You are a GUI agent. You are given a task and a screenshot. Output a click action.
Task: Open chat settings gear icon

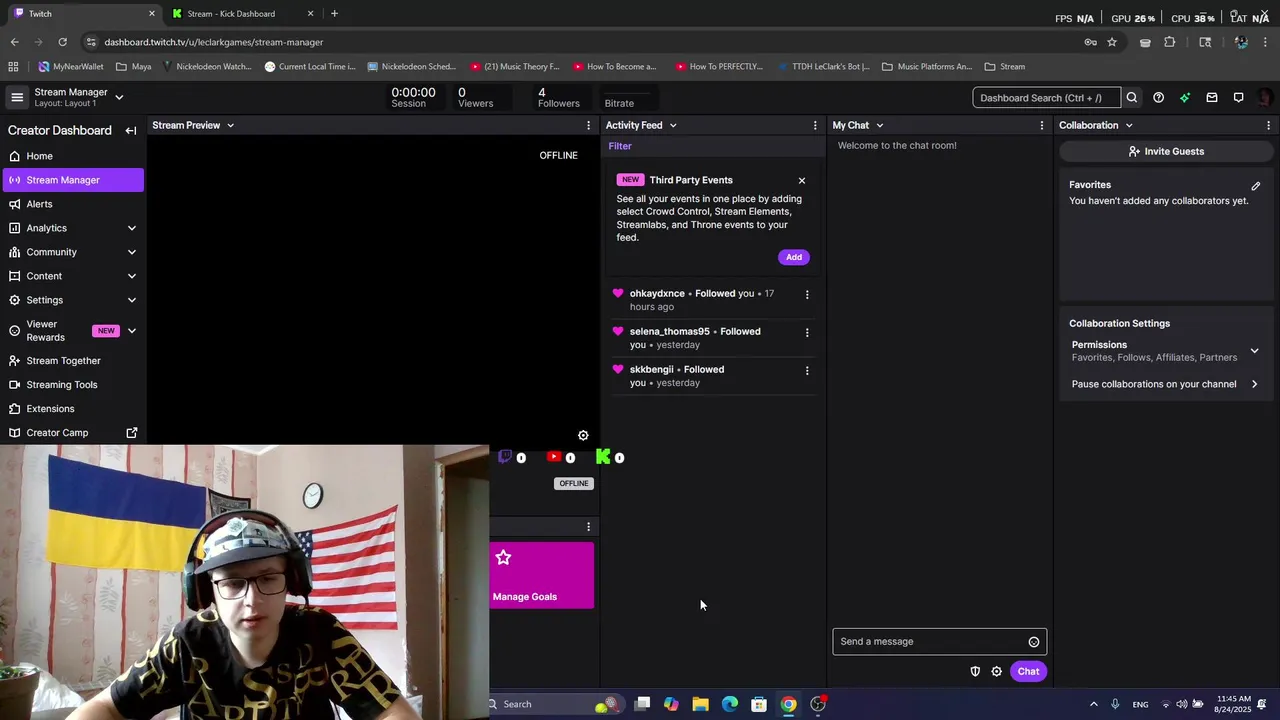pyautogui.click(x=996, y=671)
